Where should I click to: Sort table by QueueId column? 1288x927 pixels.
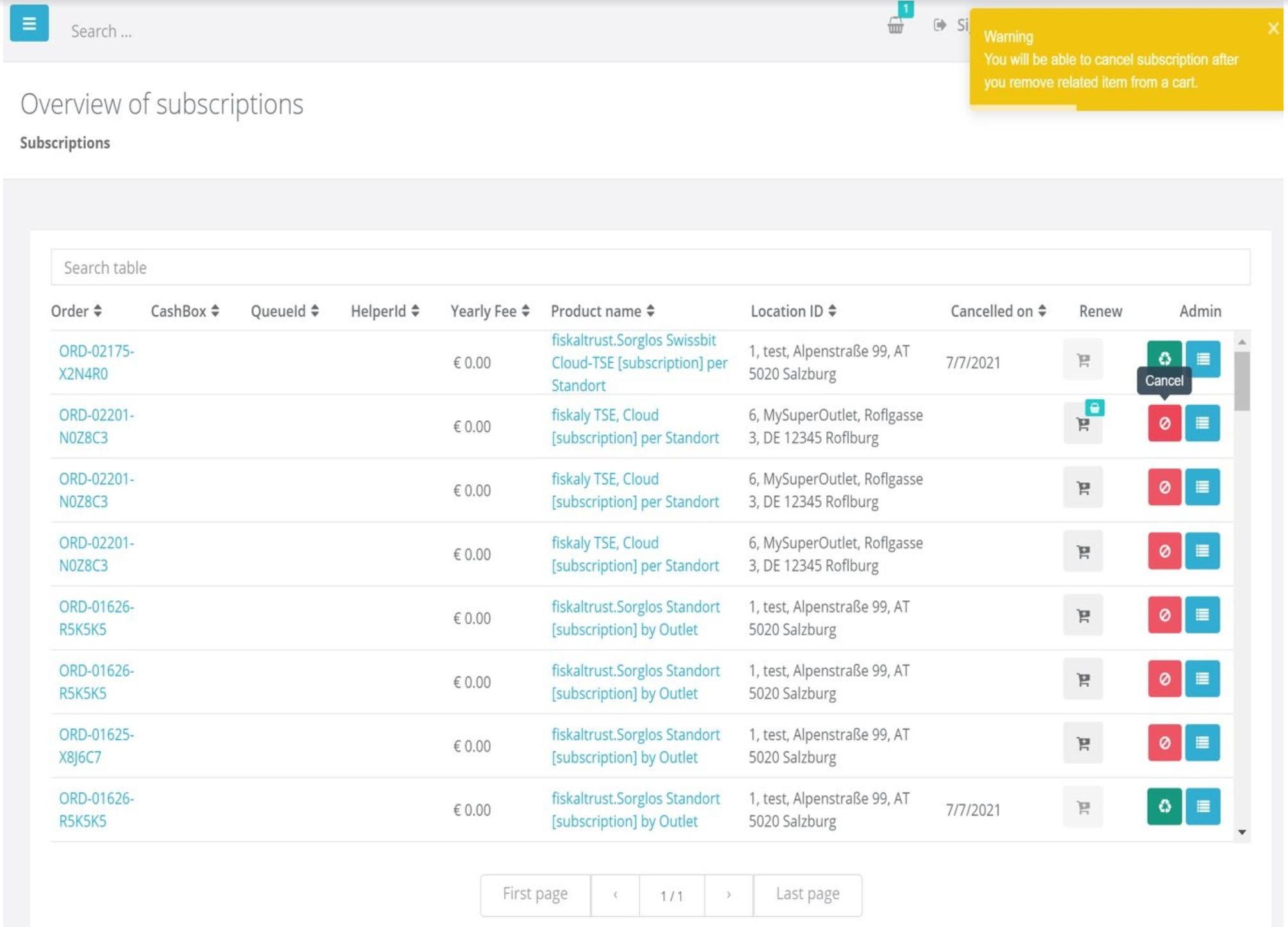pos(285,311)
